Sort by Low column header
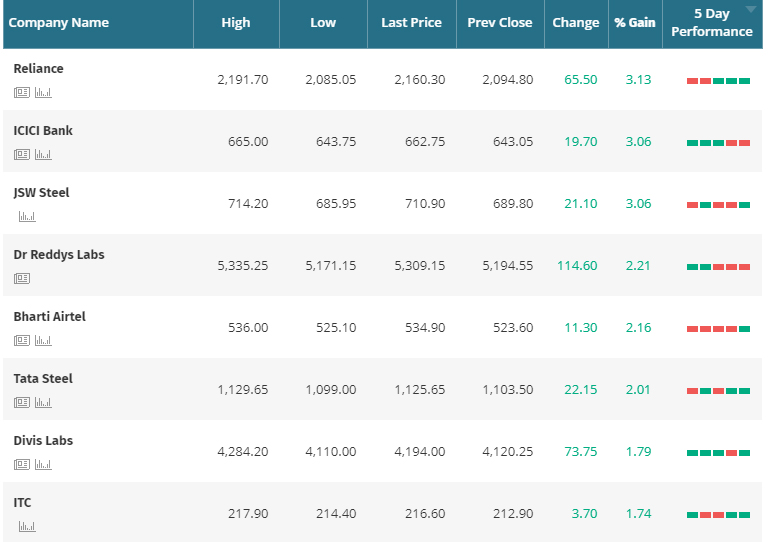 click(x=323, y=23)
